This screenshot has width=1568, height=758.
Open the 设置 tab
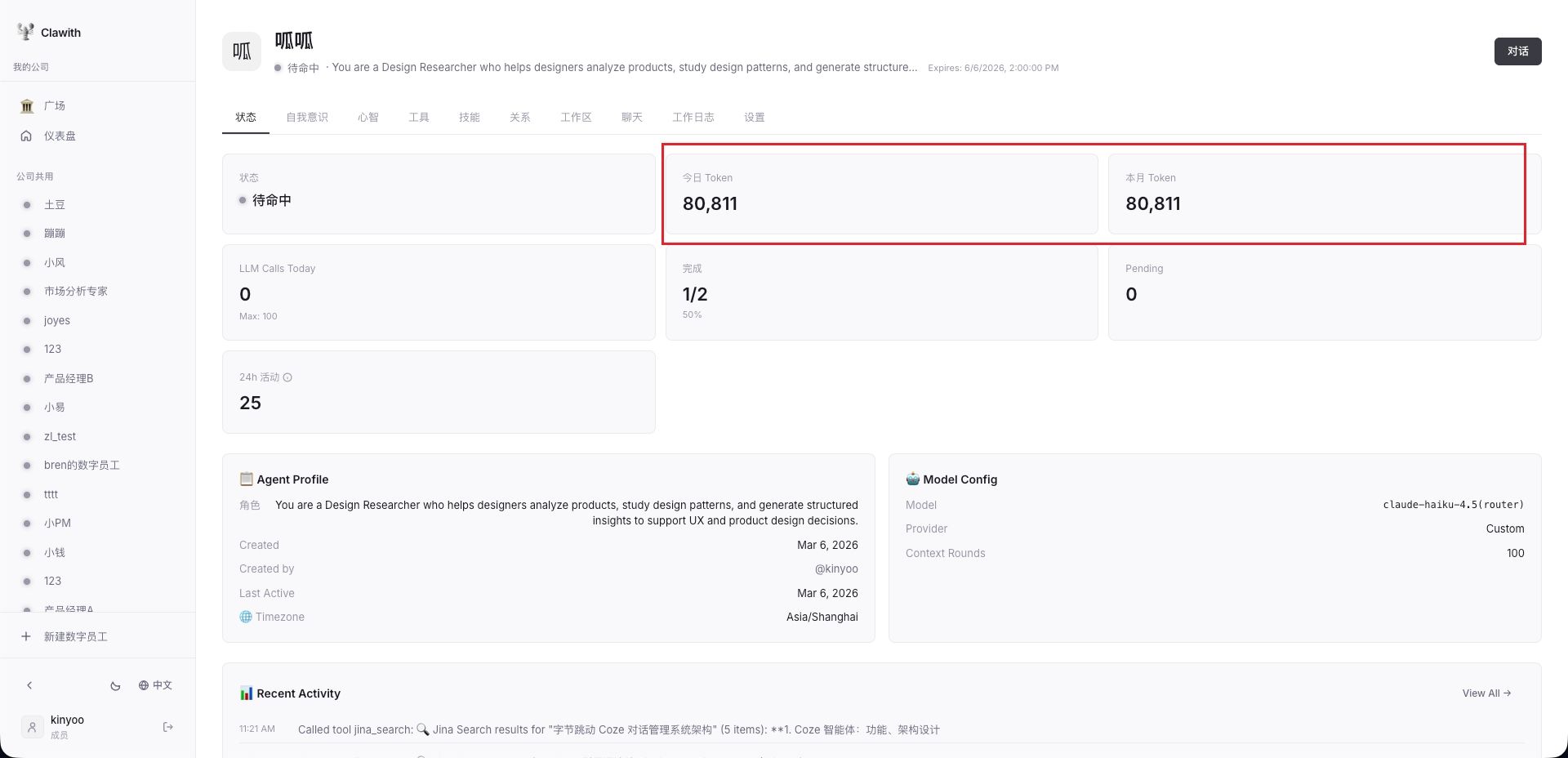pyautogui.click(x=754, y=118)
